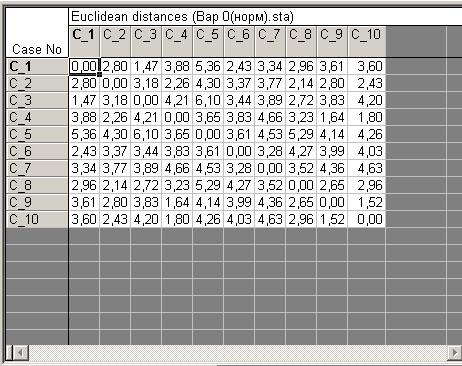462x366 pixels.
Task: Select row header C_3
Action: [x=37, y=100]
